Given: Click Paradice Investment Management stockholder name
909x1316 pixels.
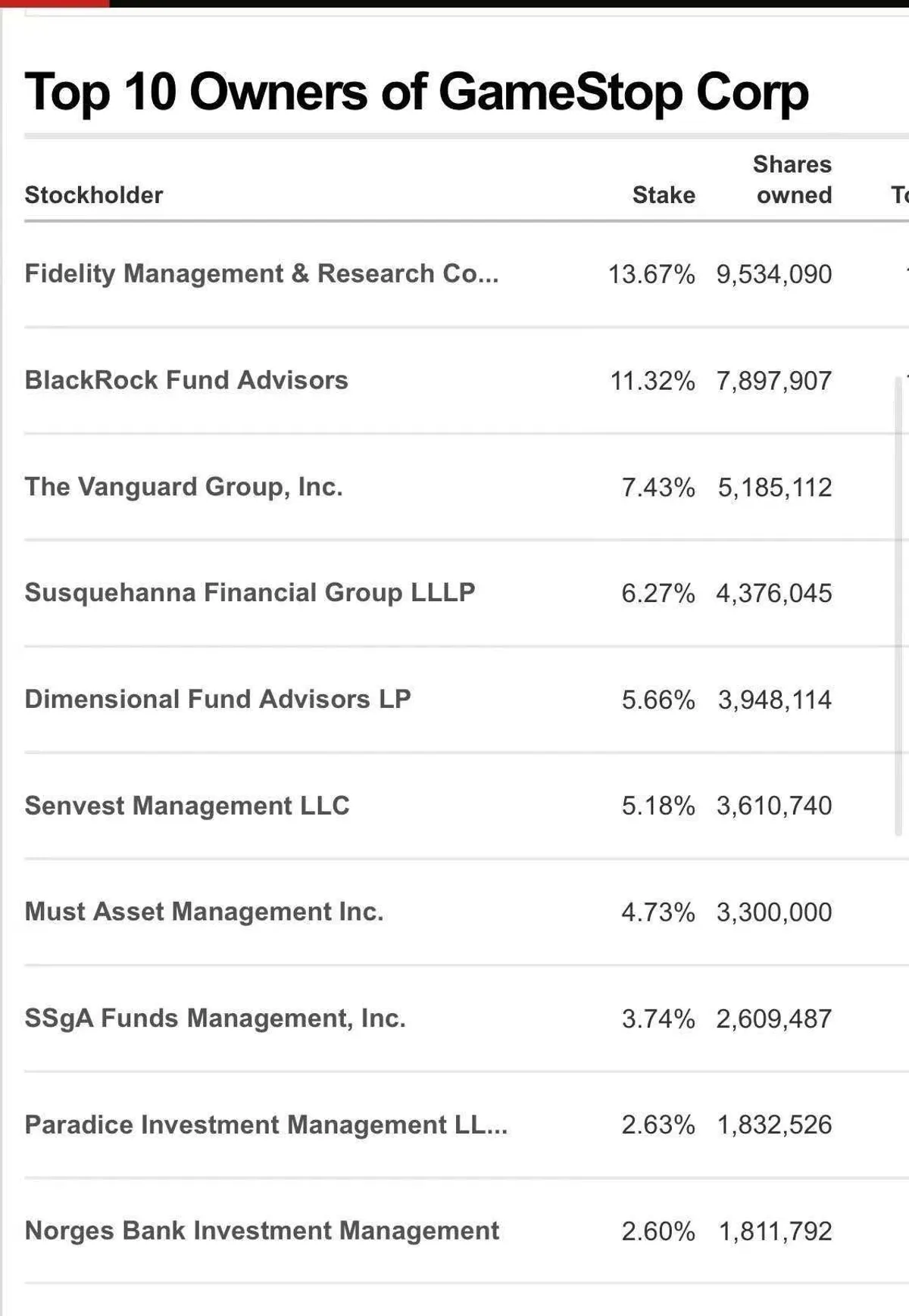Looking at the screenshot, I should [x=266, y=1125].
